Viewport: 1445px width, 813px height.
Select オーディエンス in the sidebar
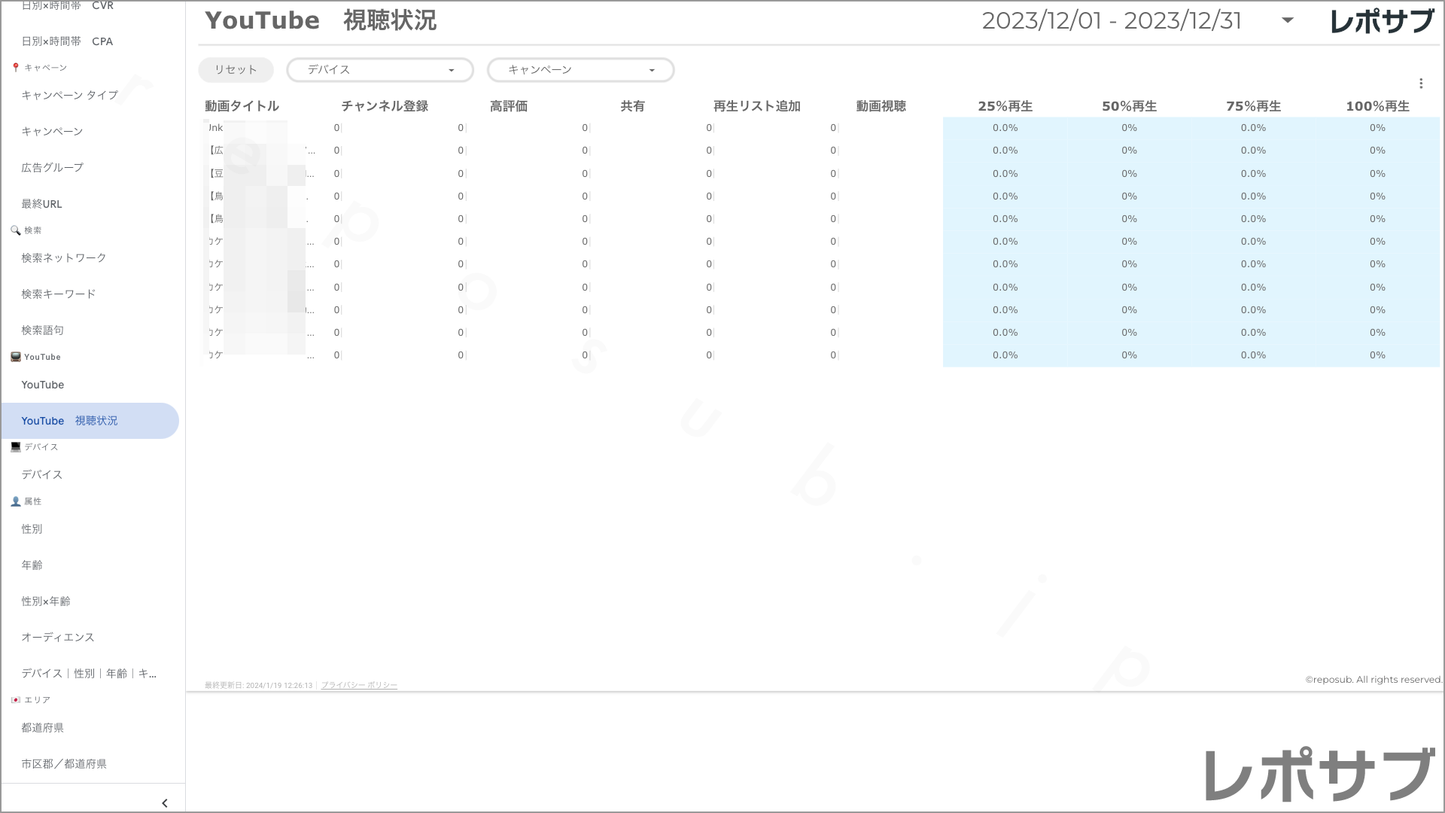(58, 637)
